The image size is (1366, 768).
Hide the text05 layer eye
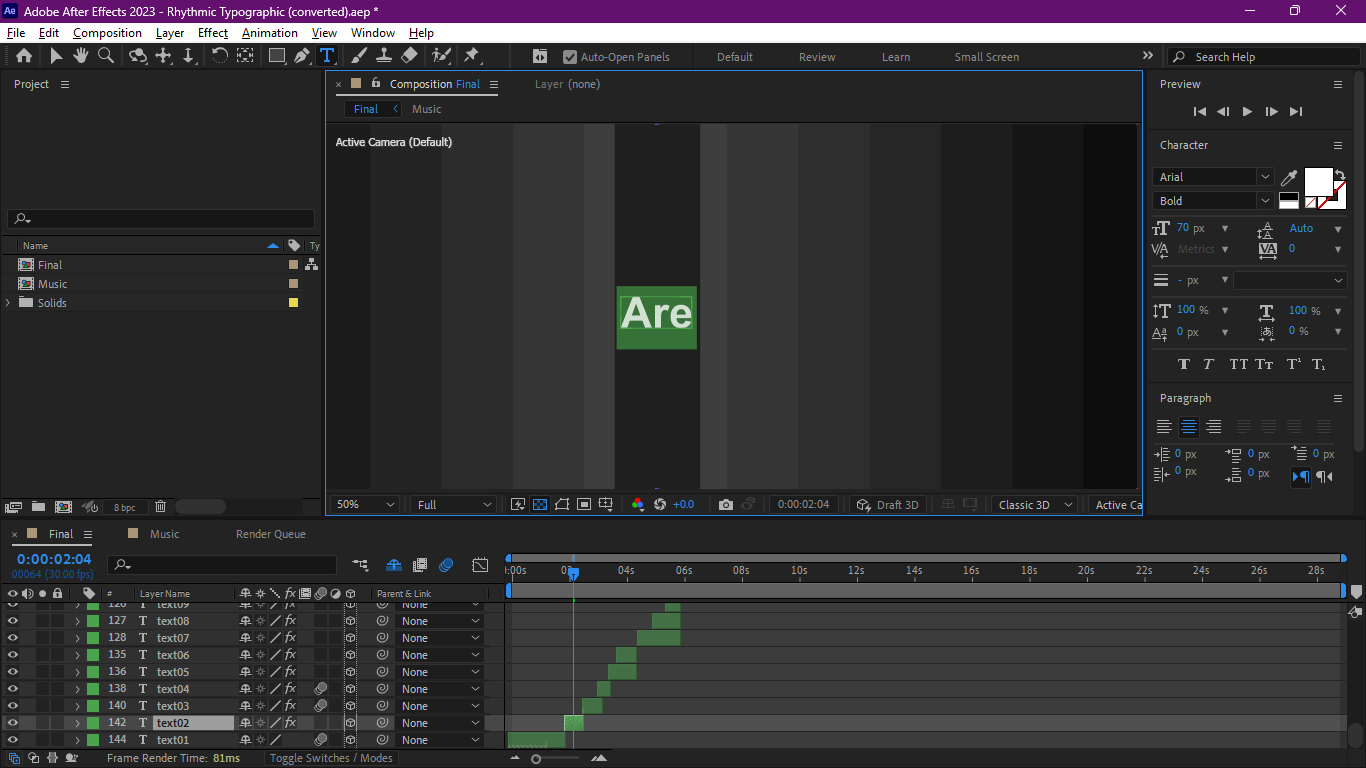pyautogui.click(x=13, y=672)
